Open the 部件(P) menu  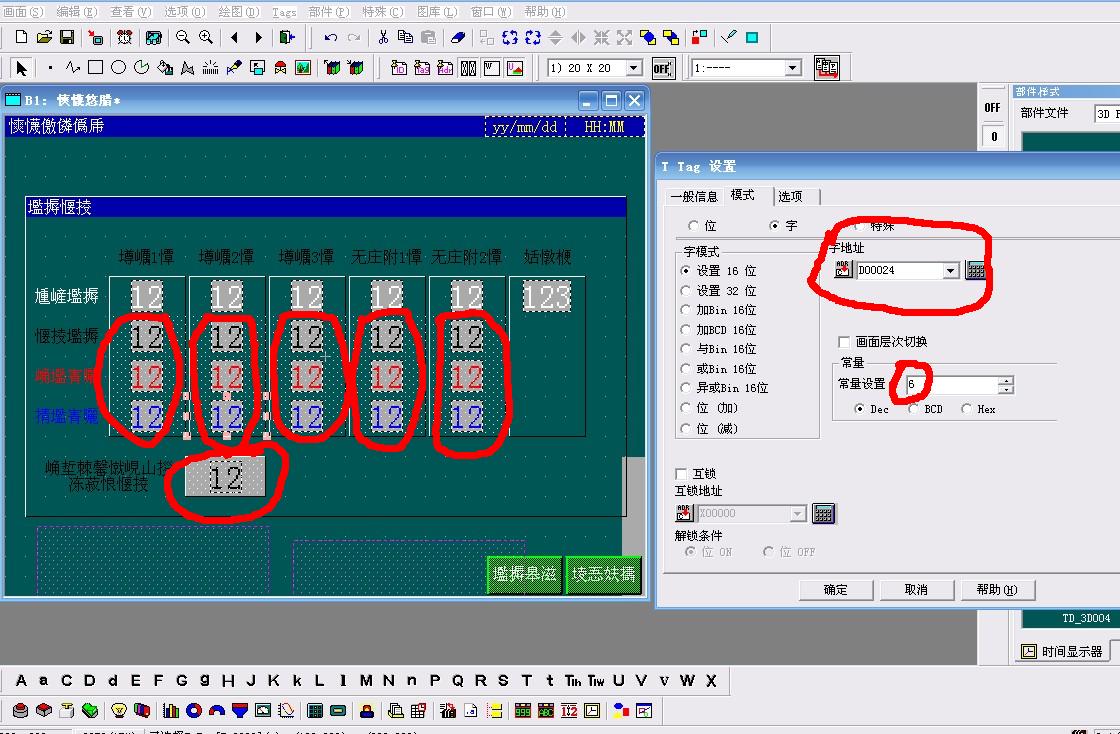coord(328,11)
